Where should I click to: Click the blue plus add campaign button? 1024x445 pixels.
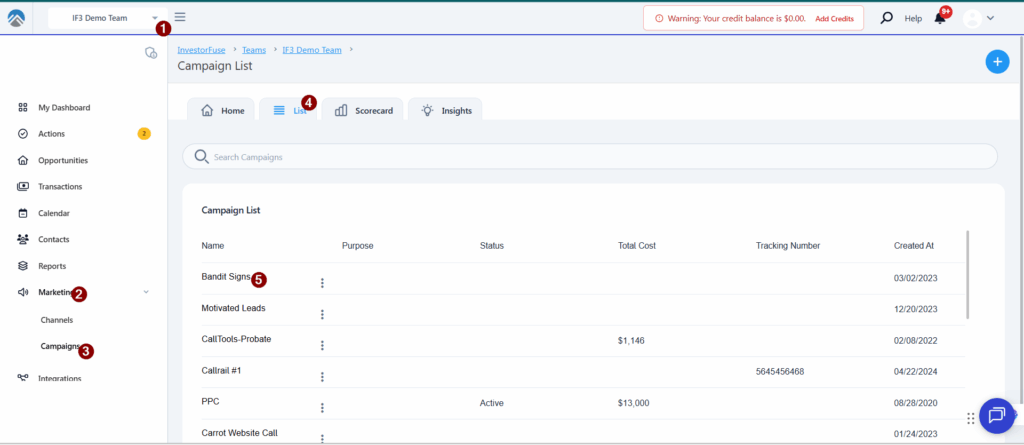pos(997,62)
